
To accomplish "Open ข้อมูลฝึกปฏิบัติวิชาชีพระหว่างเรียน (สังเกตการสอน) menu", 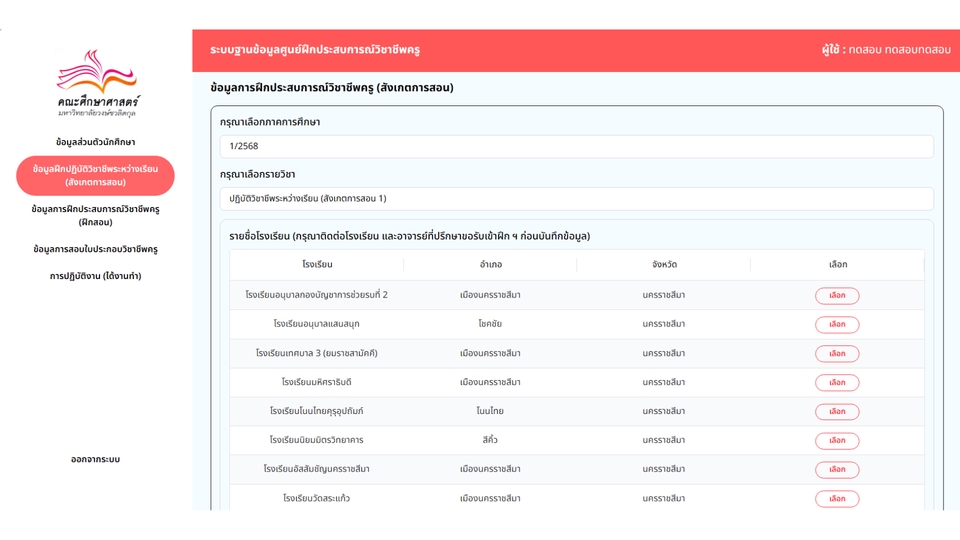I will (x=96, y=176).
